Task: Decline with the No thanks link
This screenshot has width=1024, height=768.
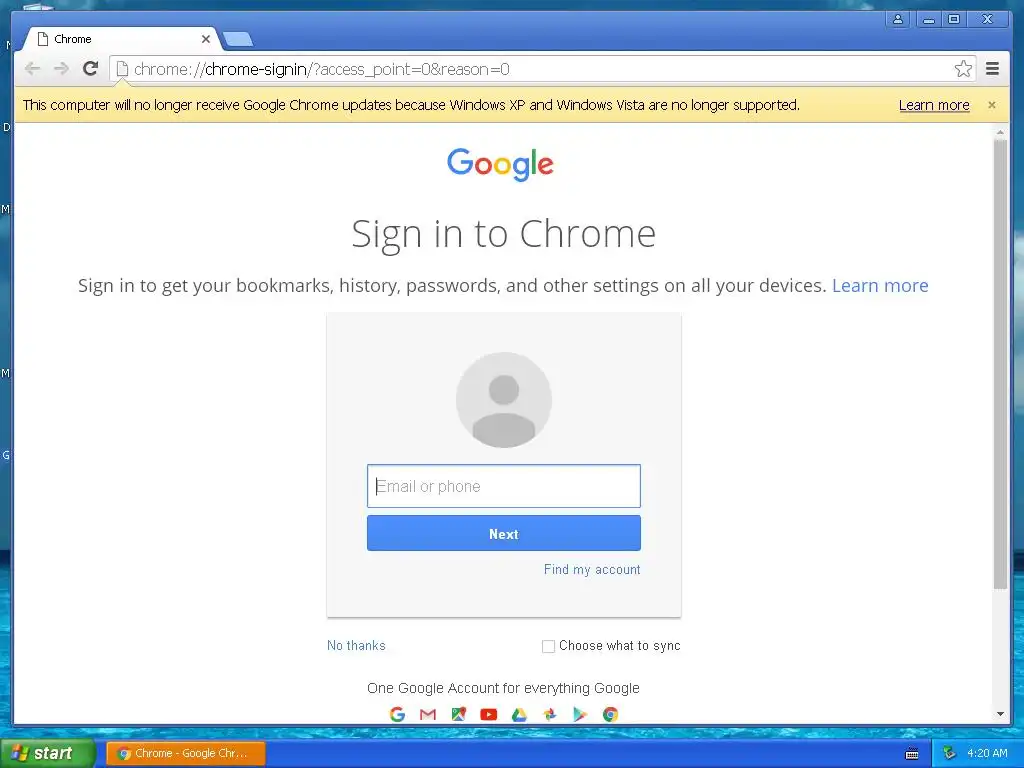Action: (356, 645)
